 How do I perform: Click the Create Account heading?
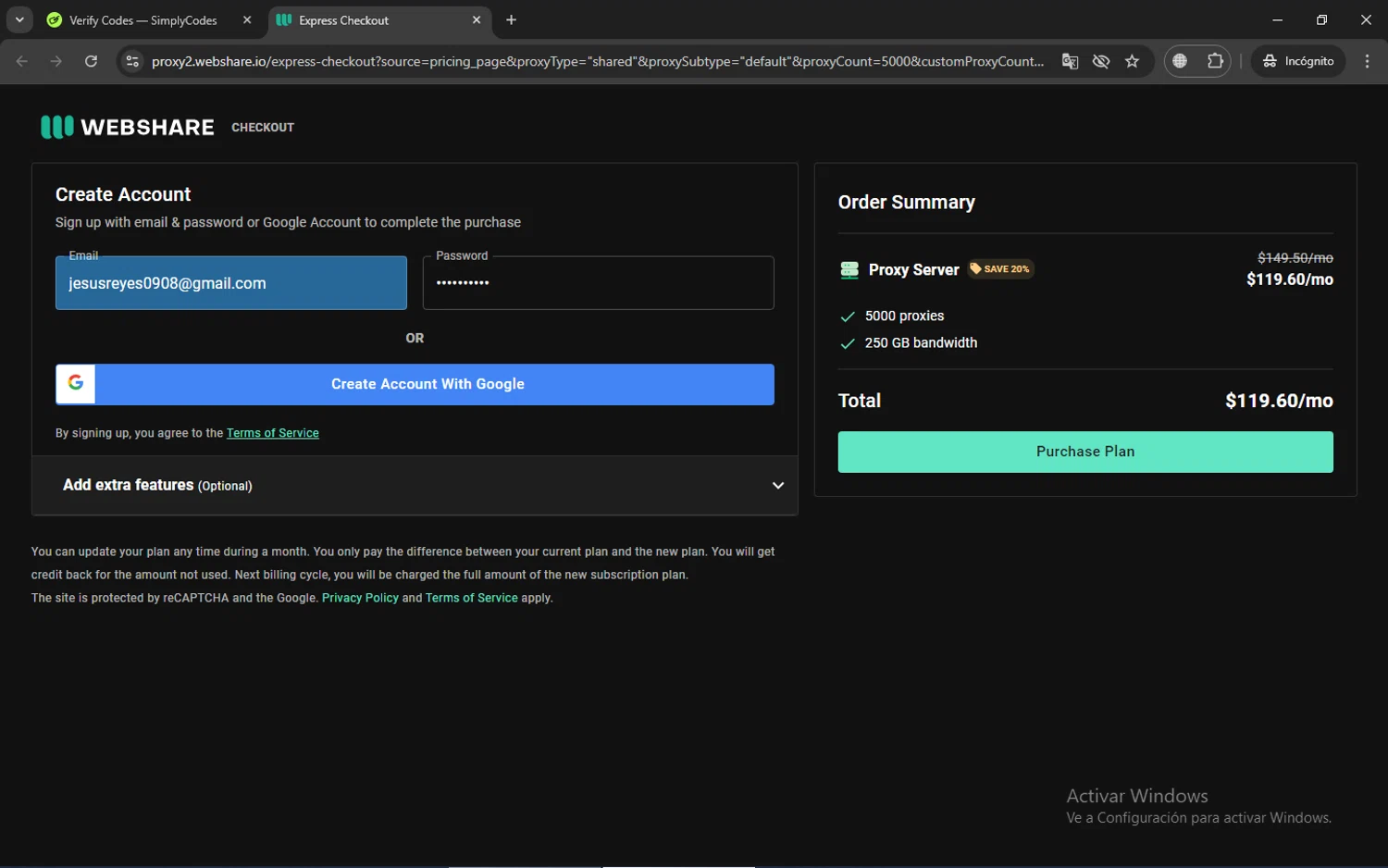pos(123,194)
